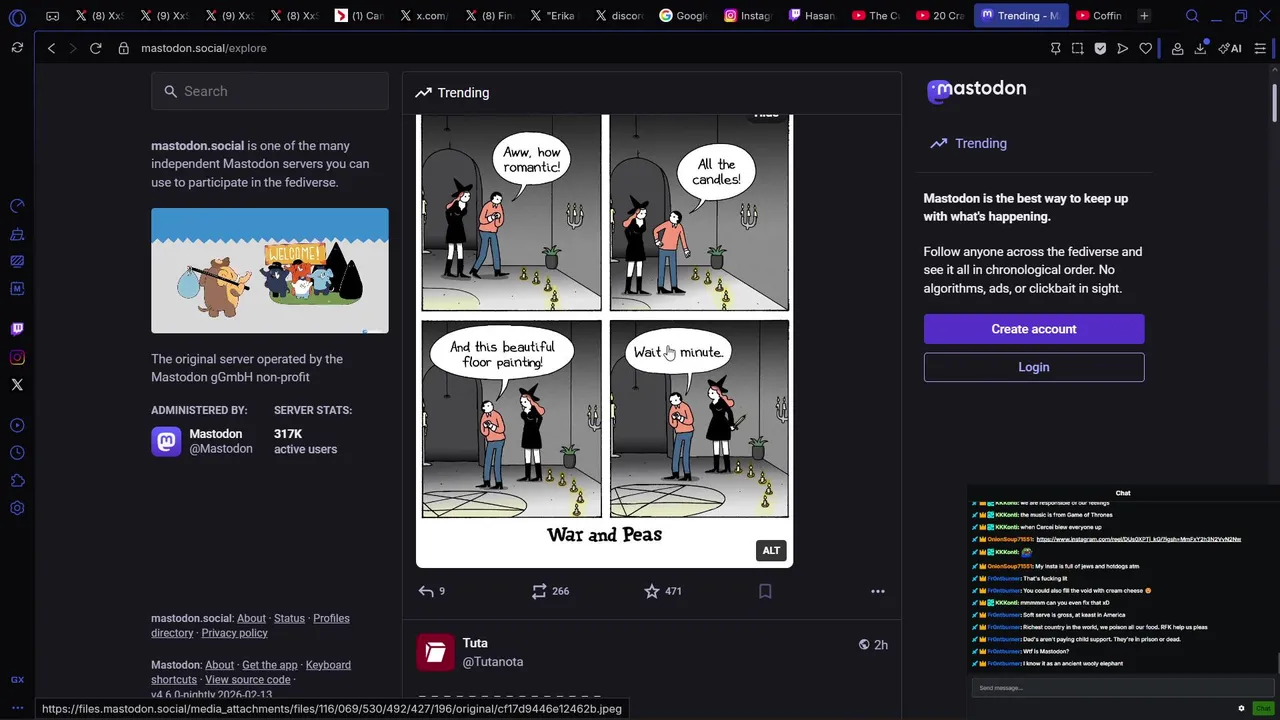Switch to the x.com browser tab
This screenshot has height=720, width=1280.
(x=422, y=16)
